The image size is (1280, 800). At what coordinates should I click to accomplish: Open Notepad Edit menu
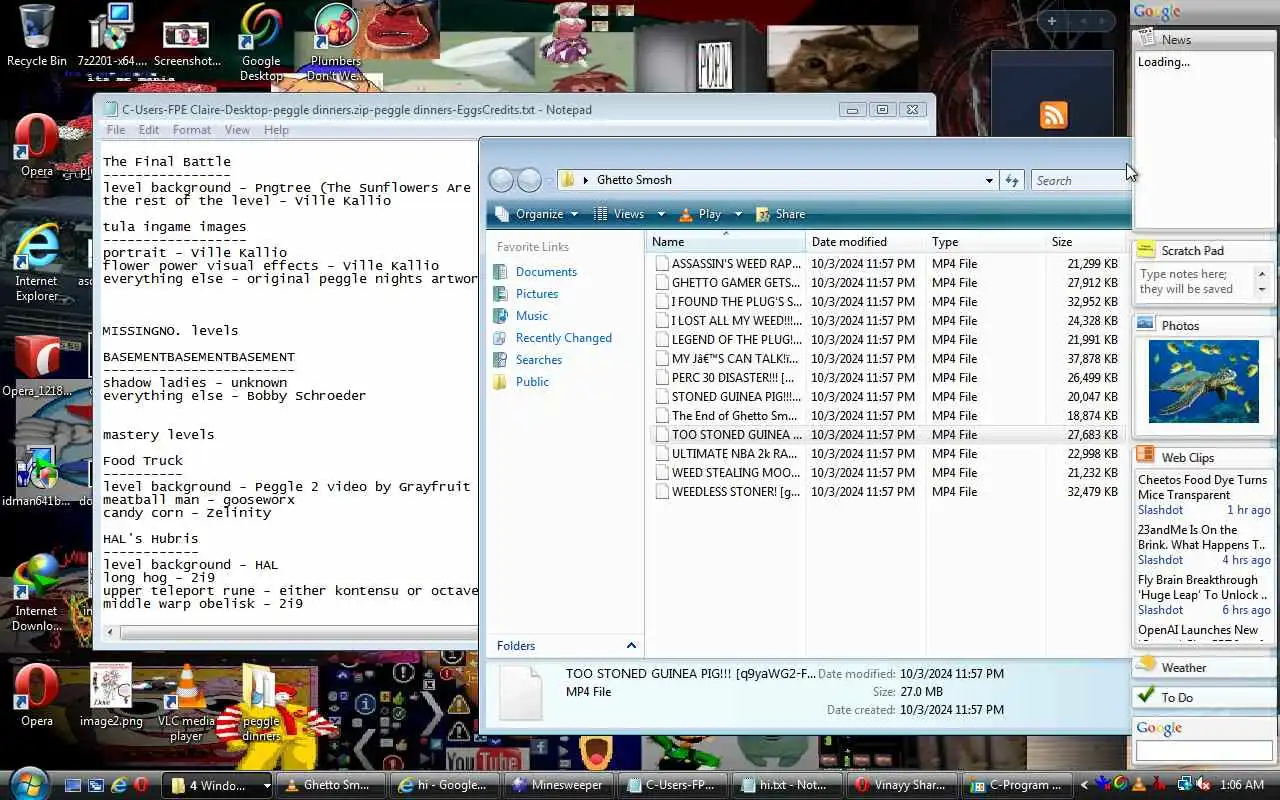(149, 130)
